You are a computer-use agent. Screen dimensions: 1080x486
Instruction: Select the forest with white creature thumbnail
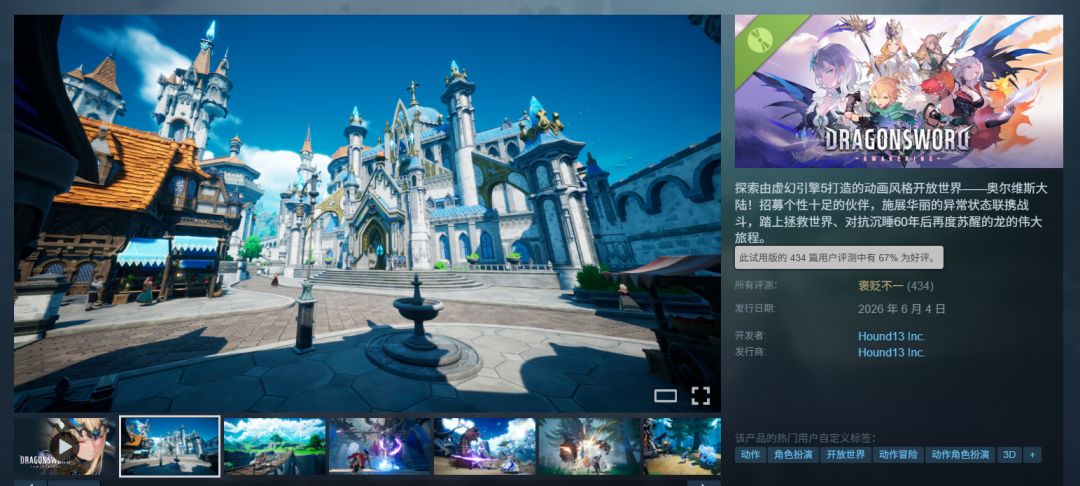[682, 446]
